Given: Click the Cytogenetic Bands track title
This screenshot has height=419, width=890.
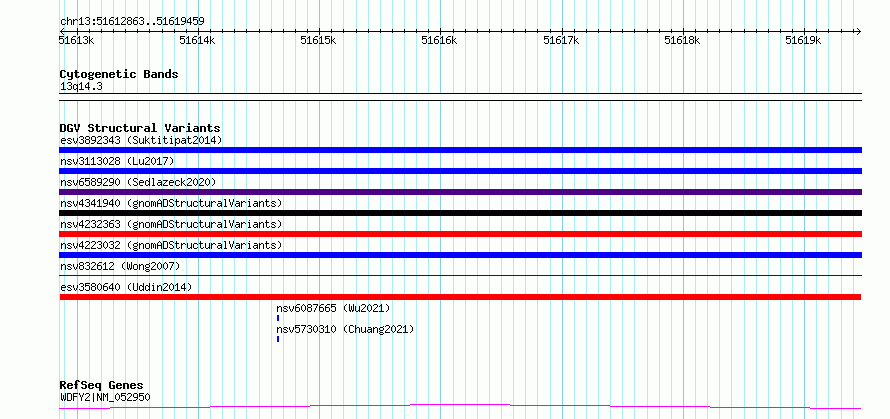Looking at the screenshot, I should tap(119, 74).
